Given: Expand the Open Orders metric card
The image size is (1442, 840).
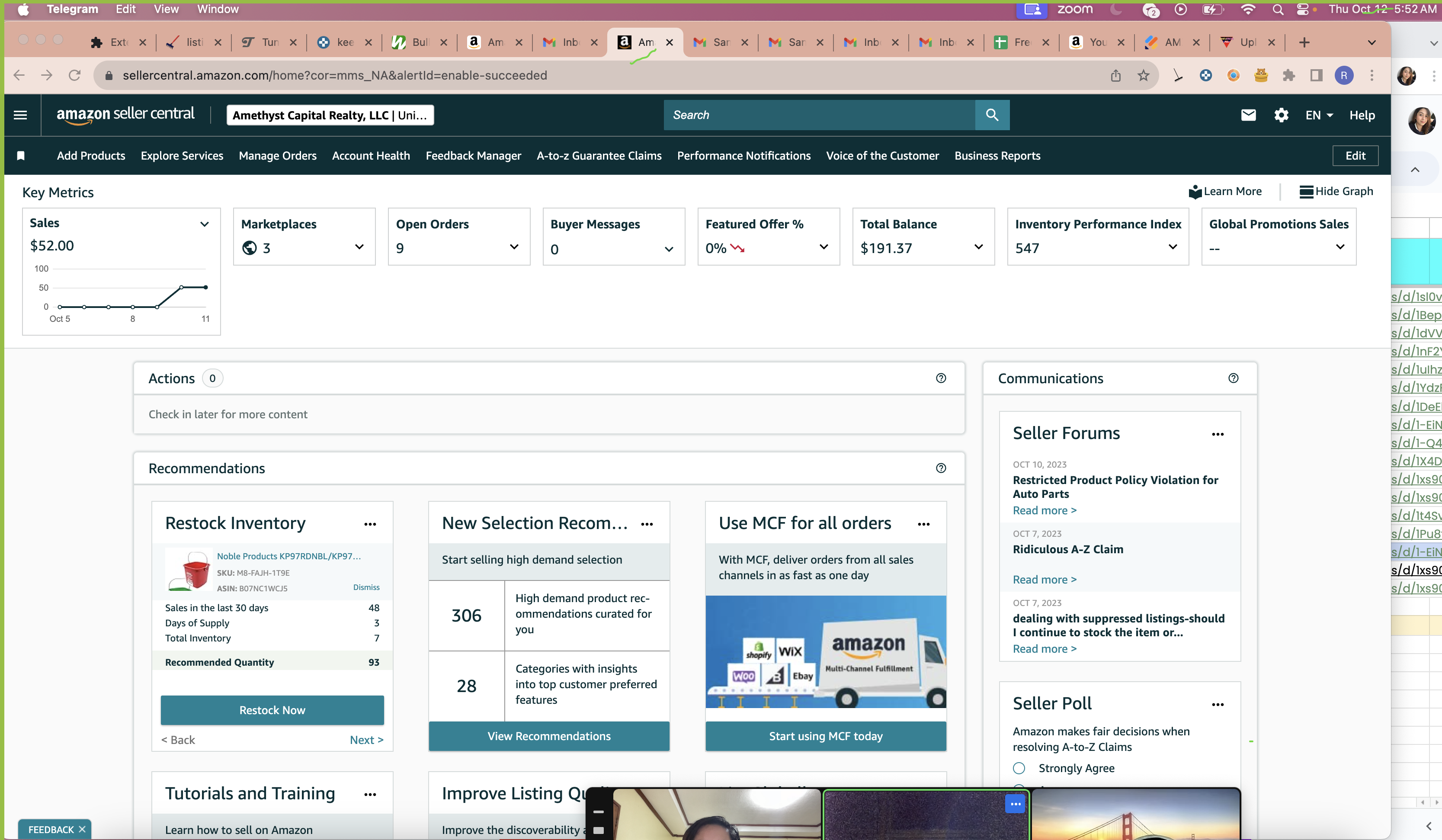Looking at the screenshot, I should tap(514, 247).
